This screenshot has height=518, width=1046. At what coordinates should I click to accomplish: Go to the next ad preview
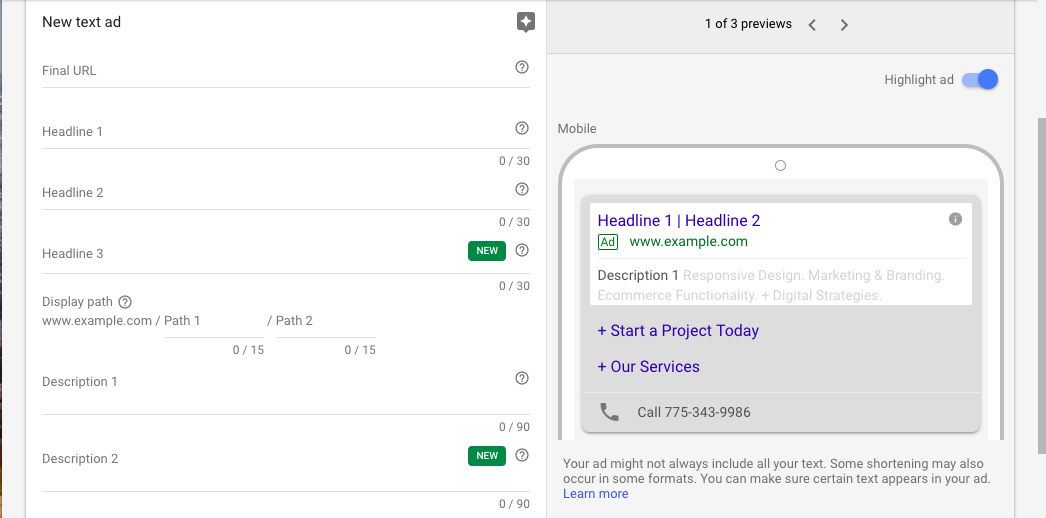(x=844, y=25)
